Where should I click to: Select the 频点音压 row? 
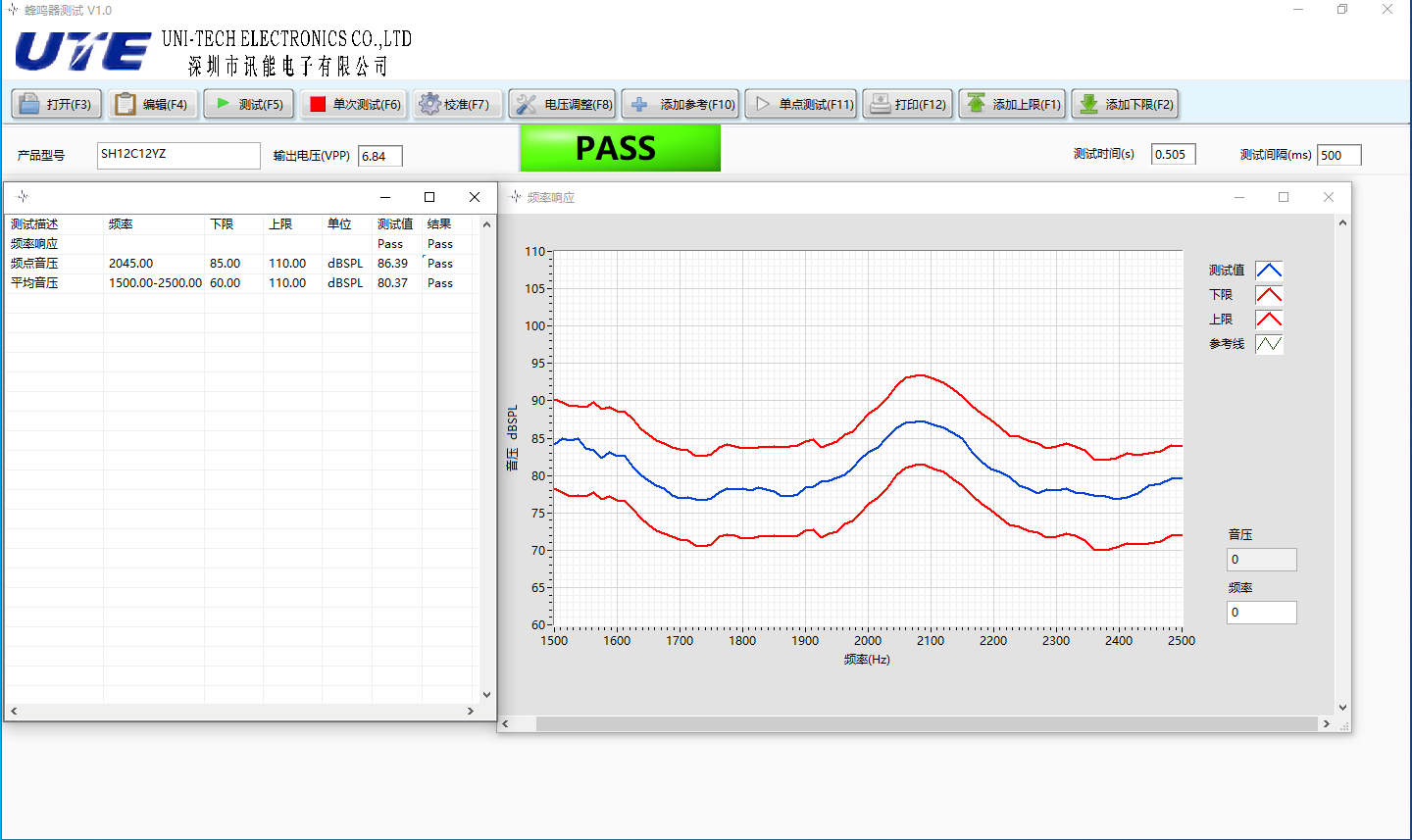241,264
